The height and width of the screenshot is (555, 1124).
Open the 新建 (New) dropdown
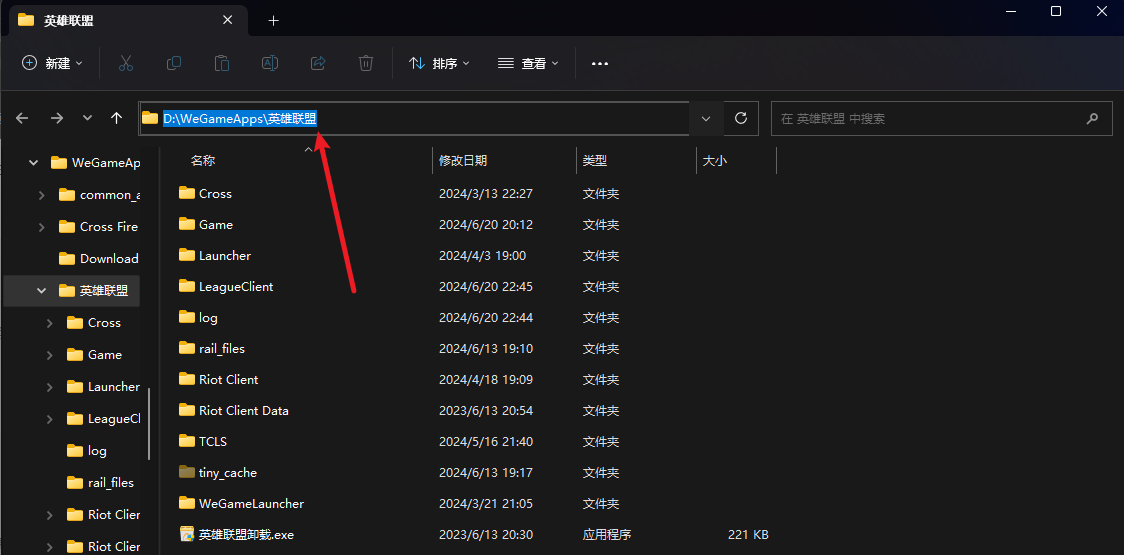click(x=52, y=63)
